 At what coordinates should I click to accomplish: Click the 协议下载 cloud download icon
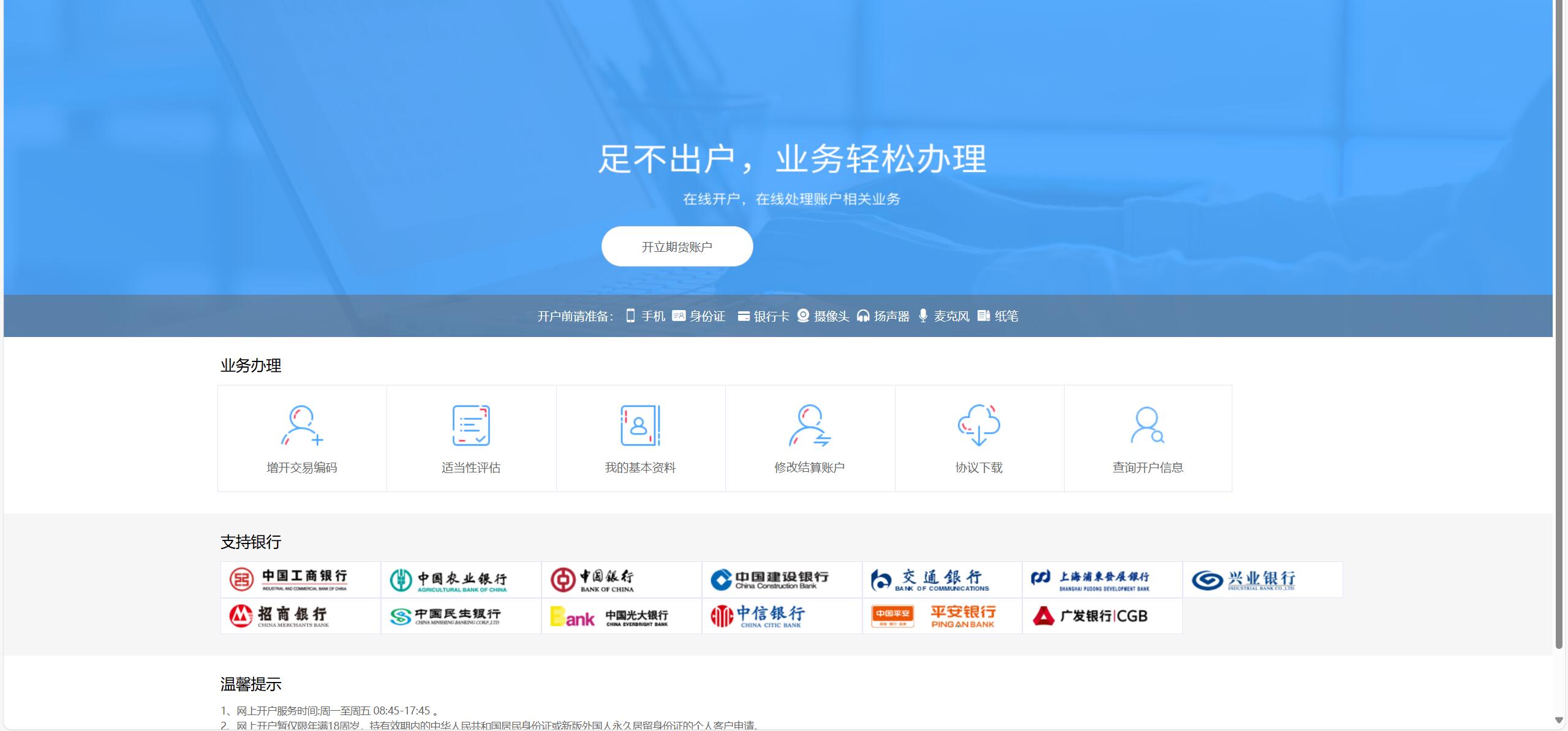tap(979, 425)
